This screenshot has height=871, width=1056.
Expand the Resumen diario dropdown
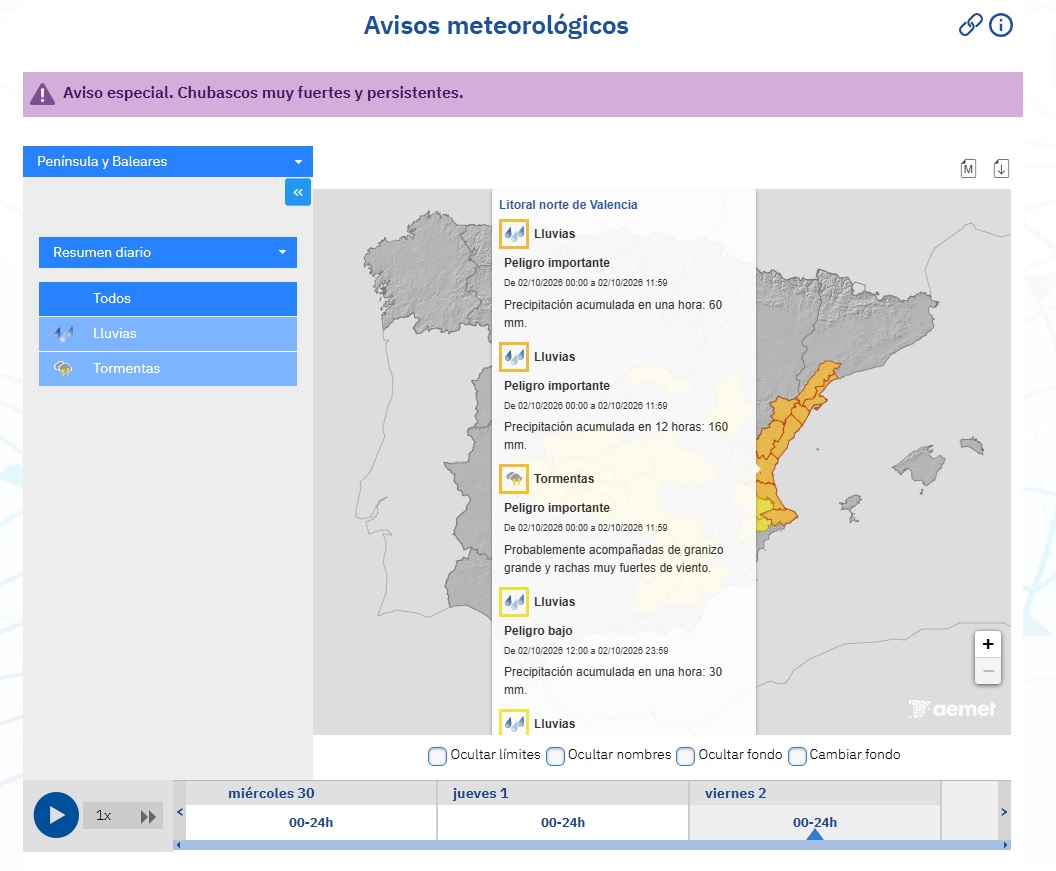[168, 253]
